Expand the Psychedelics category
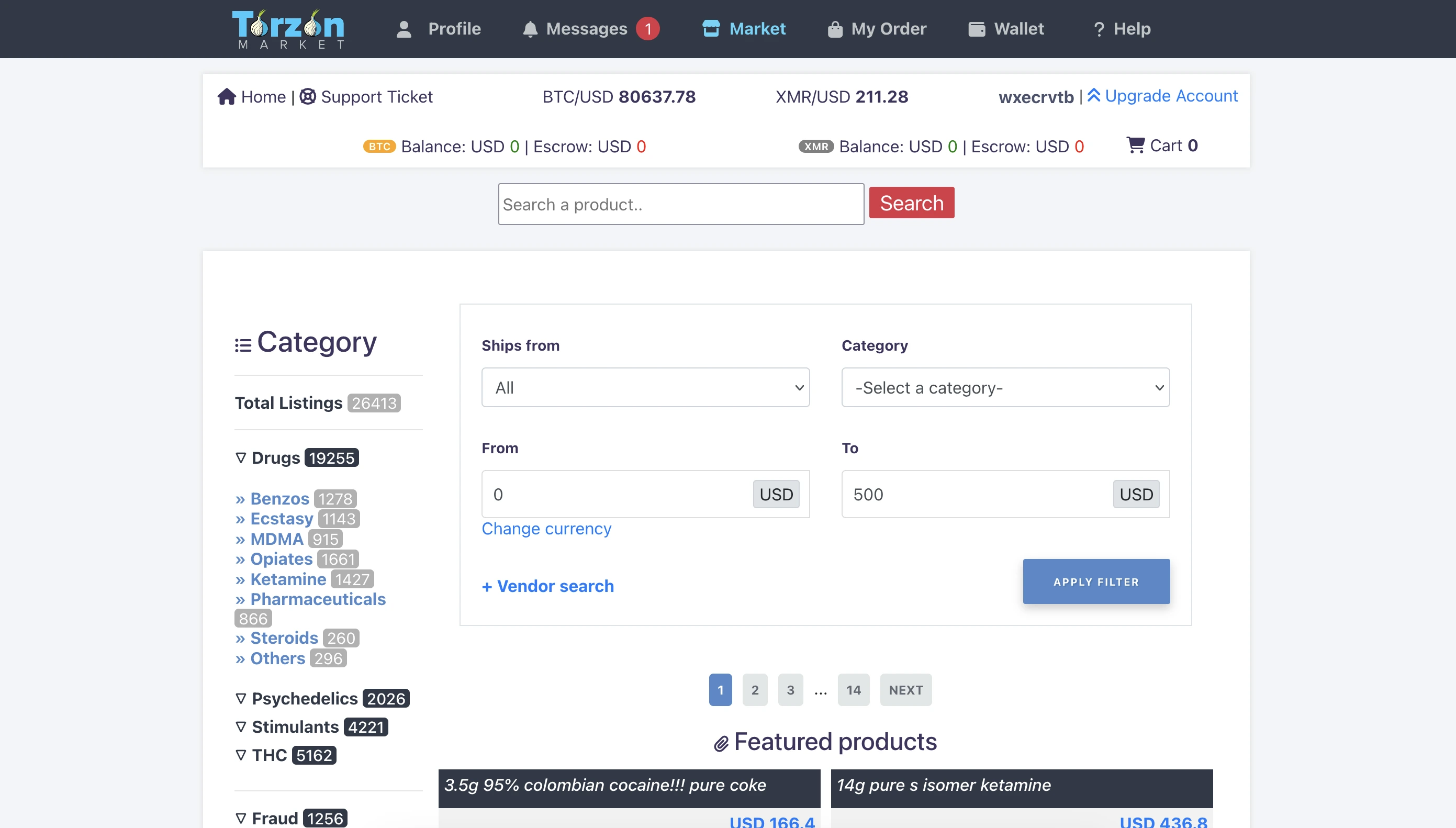 pyautogui.click(x=304, y=698)
